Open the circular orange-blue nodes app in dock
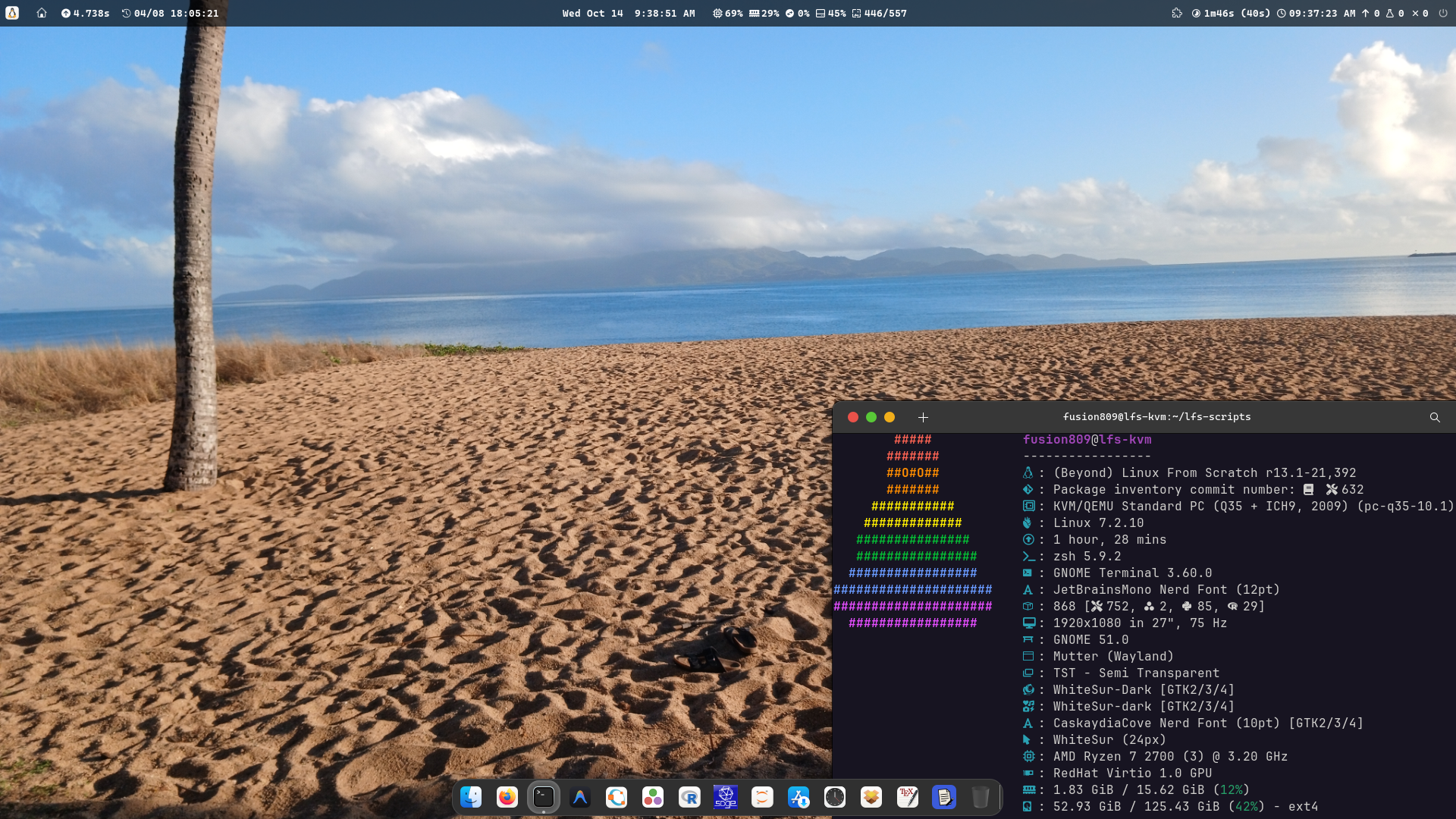Screen dimensions: 1456x819 click(x=617, y=797)
